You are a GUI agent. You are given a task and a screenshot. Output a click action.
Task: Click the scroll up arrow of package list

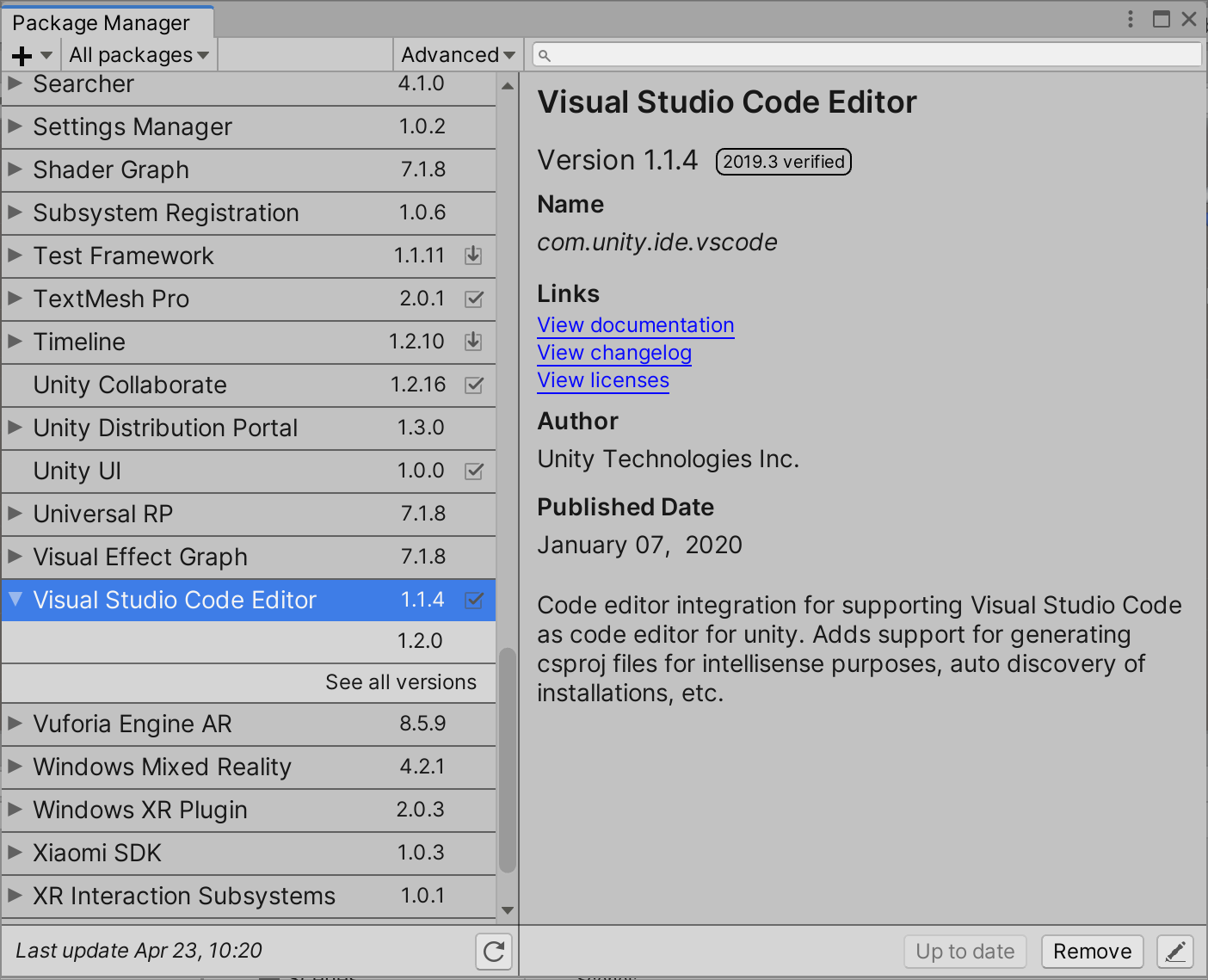[x=508, y=85]
